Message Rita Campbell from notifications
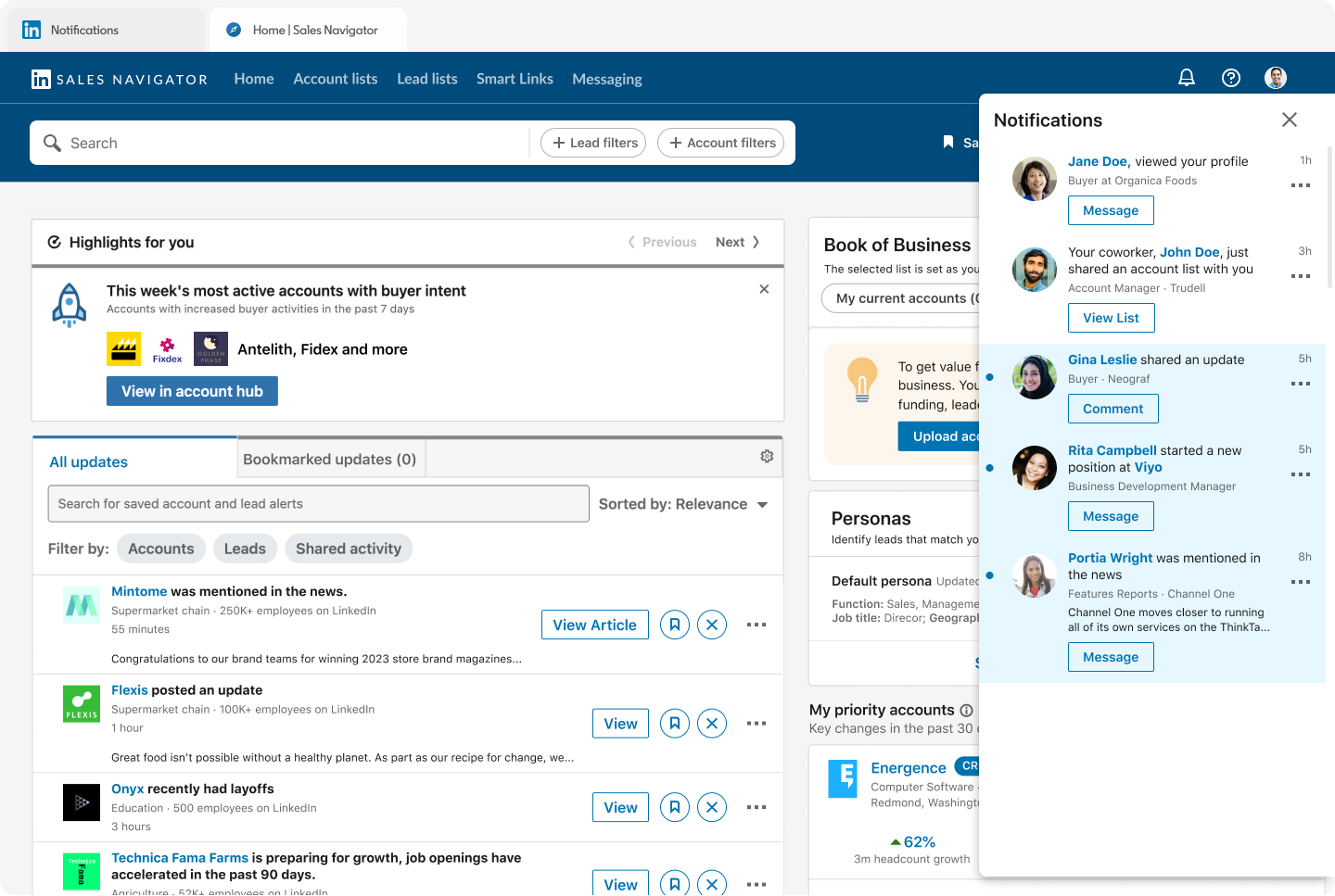1335x896 pixels. pos(1111,516)
